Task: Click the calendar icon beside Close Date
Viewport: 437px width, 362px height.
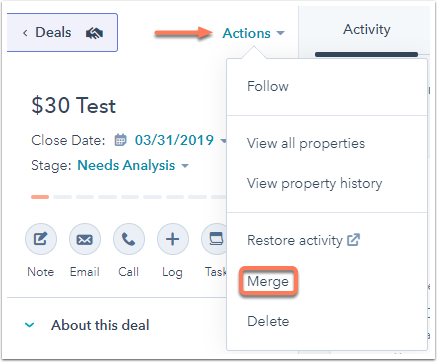Action: click(120, 140)
